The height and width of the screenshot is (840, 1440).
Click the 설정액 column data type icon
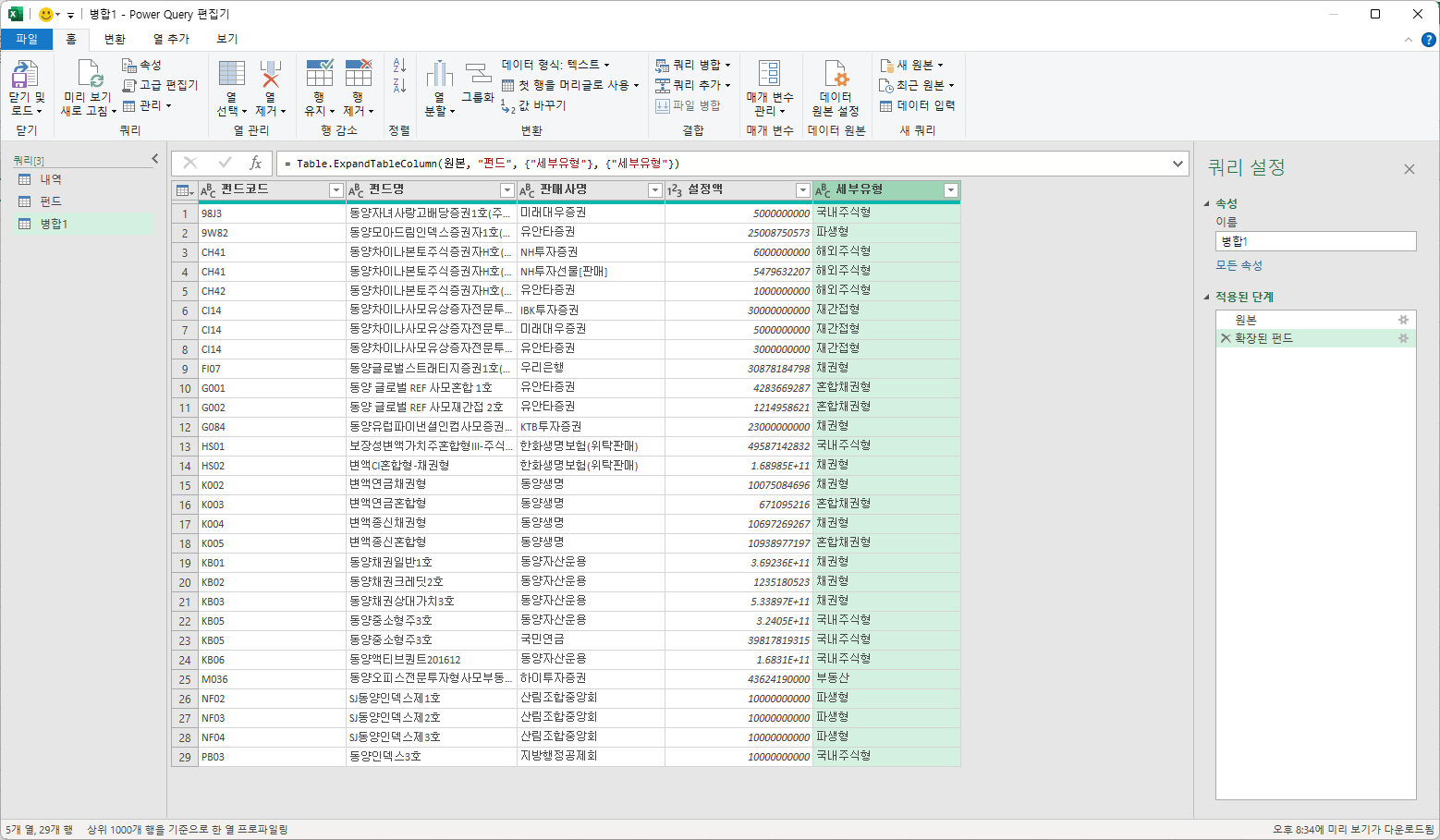point(675,190)
